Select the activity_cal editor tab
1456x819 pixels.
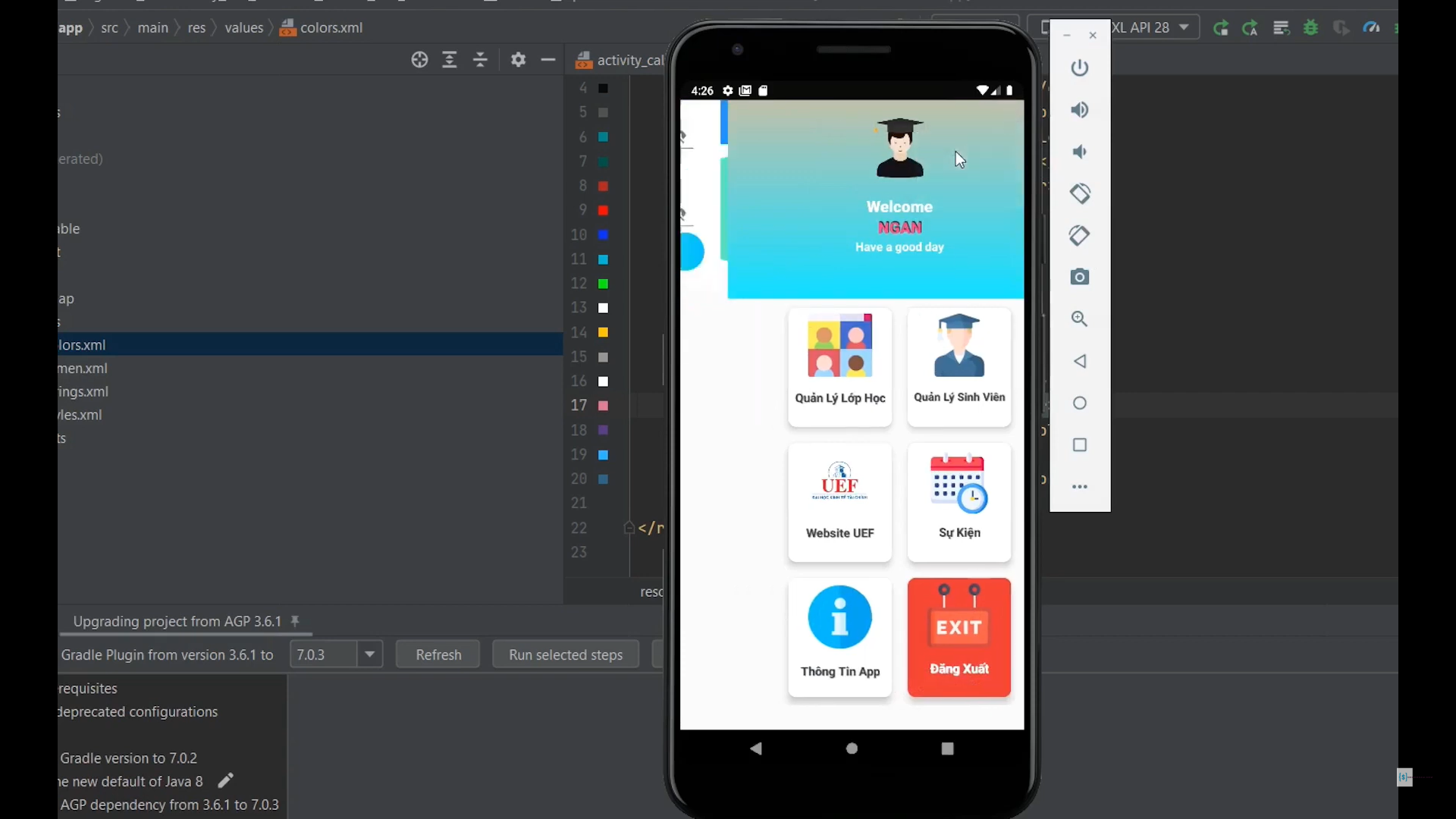pos(620,60)
